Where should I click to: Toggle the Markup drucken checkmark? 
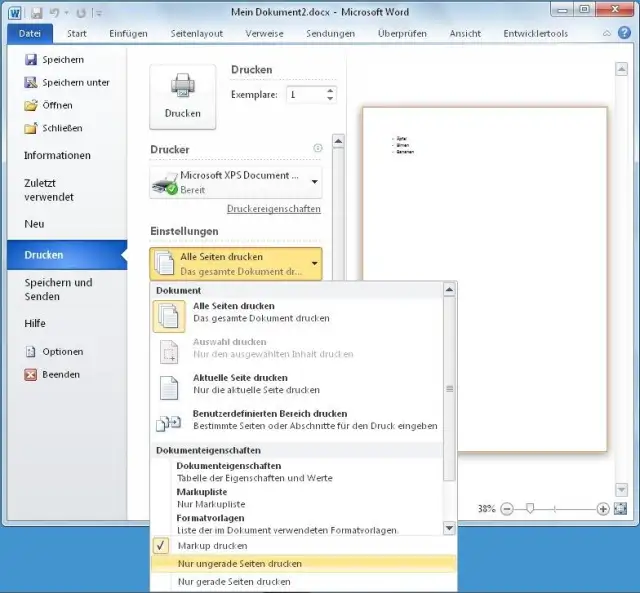160,546
